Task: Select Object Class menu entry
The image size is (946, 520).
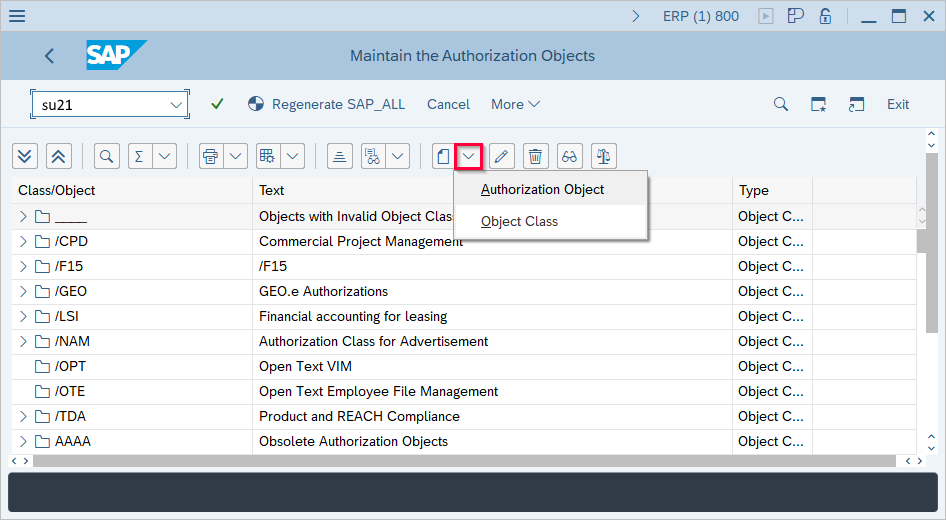Action: click(551, 221)
